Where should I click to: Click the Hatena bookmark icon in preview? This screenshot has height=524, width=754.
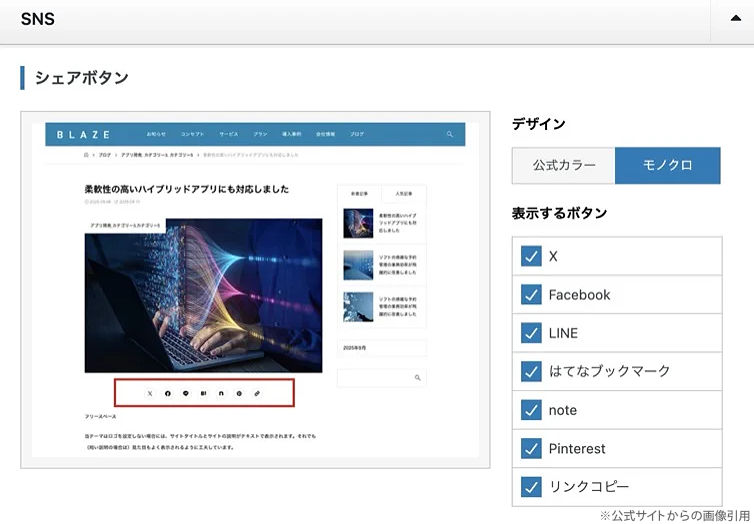[203, 393]
